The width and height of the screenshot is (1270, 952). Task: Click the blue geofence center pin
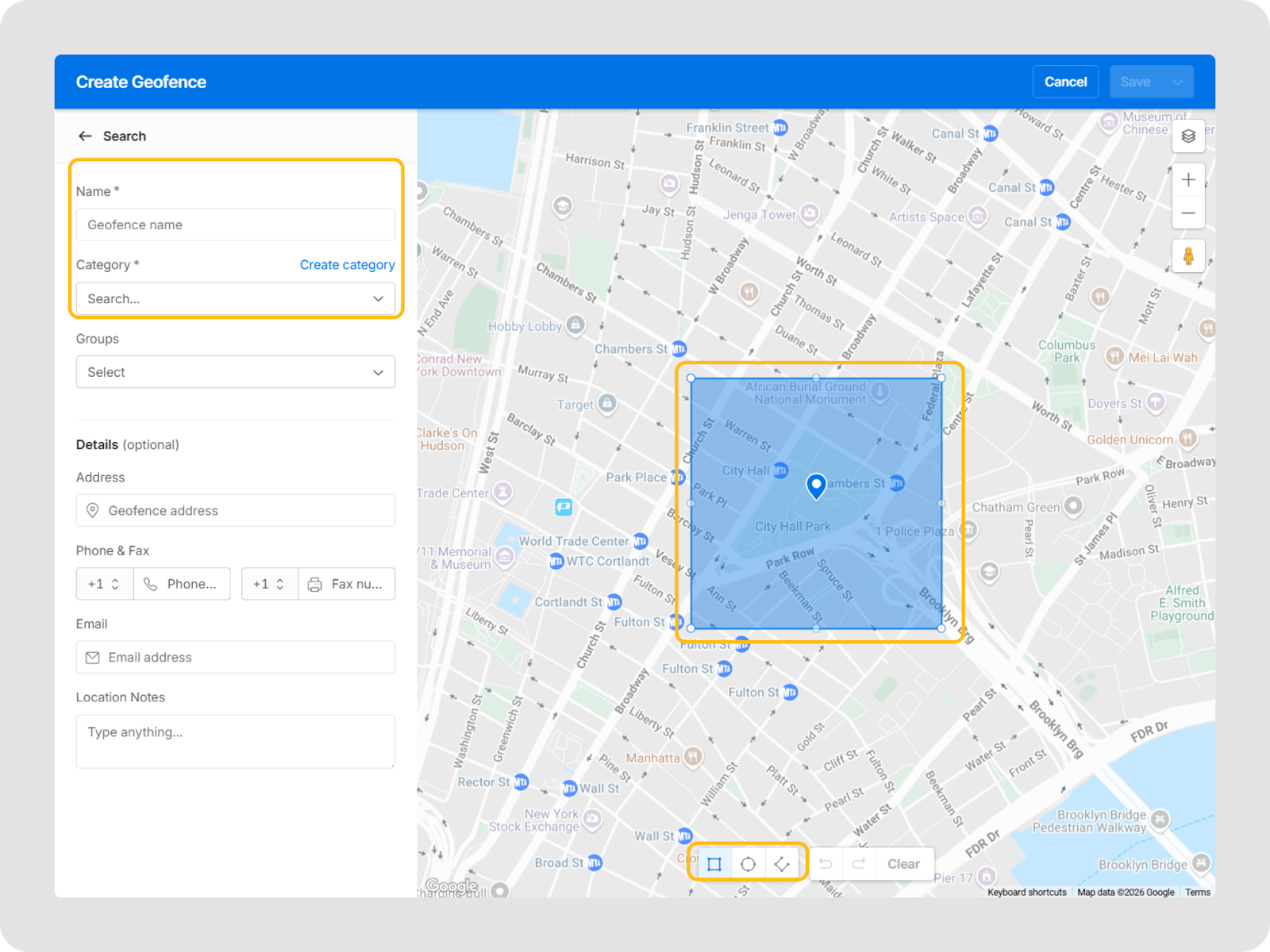click(816, 485)
